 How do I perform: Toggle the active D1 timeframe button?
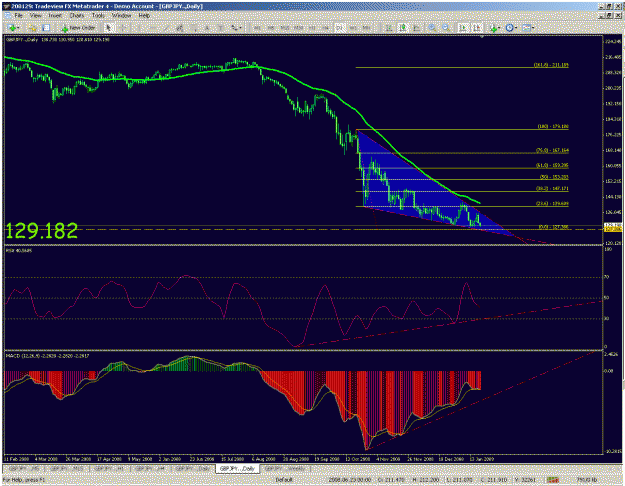click(x=339, y=28)
